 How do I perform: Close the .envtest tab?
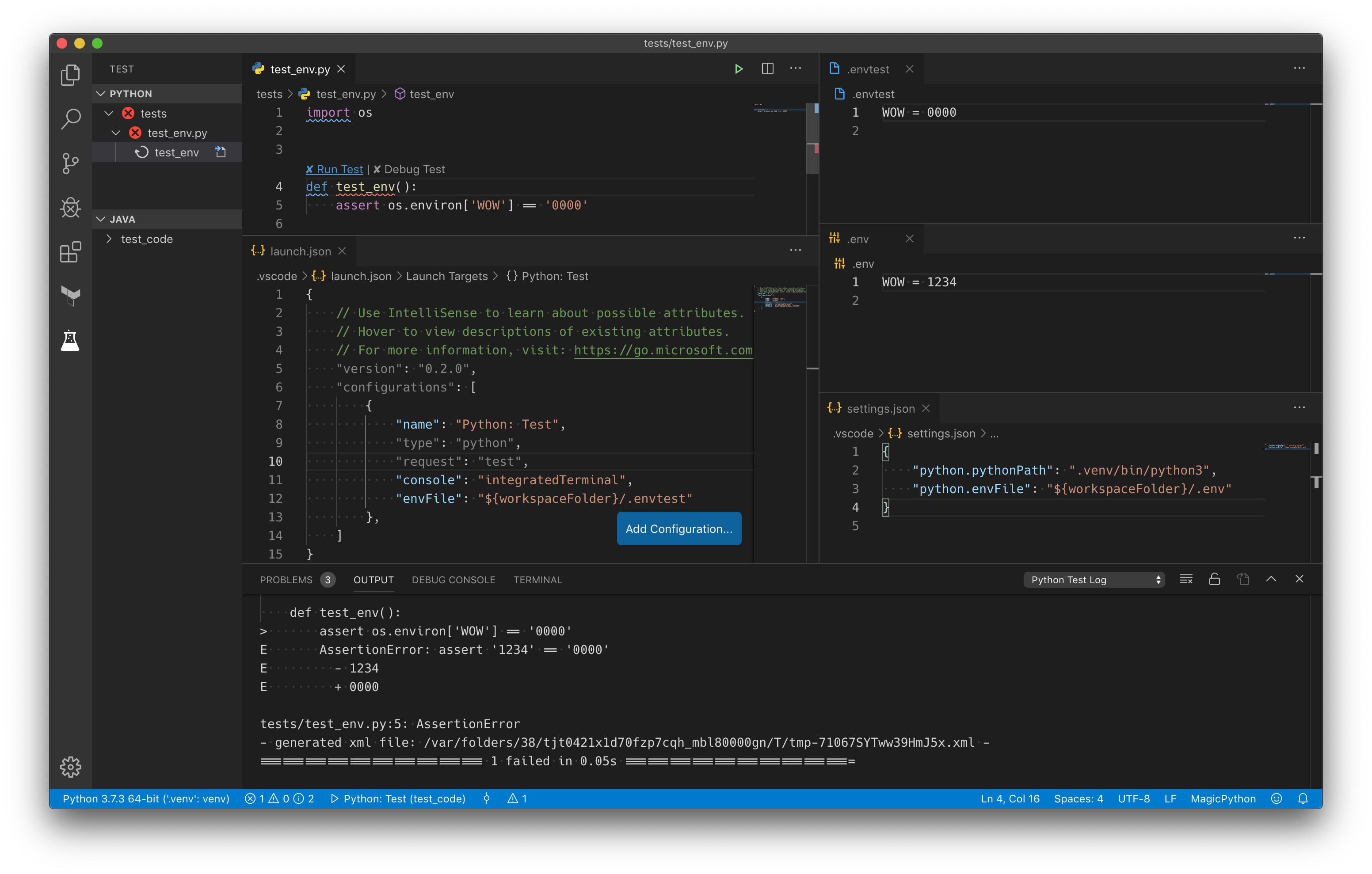point(909,69)
